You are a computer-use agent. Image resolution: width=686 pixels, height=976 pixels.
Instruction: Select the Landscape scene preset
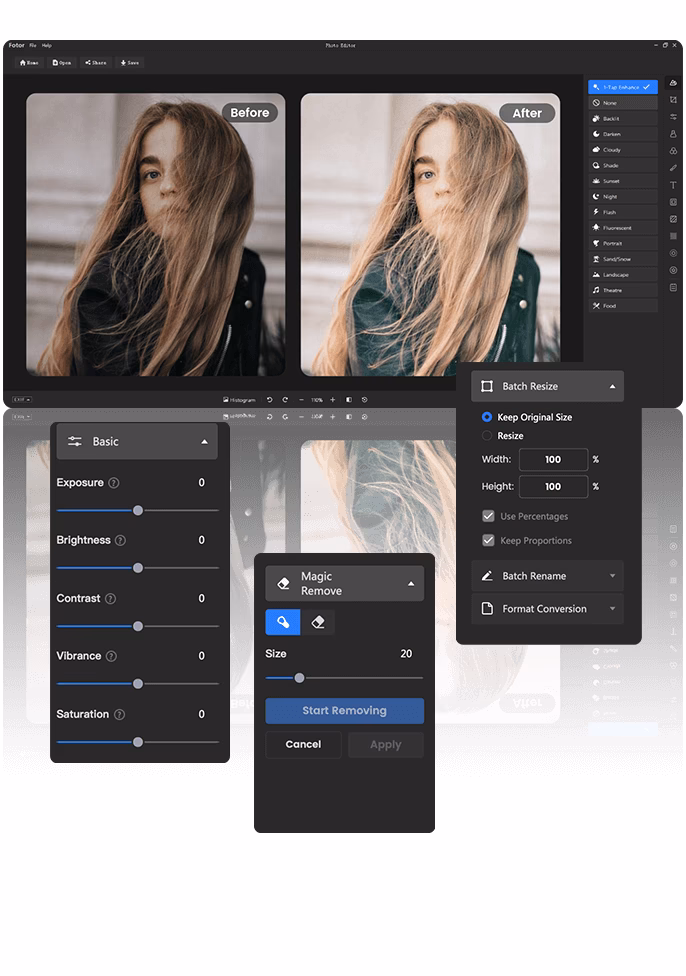623,274
